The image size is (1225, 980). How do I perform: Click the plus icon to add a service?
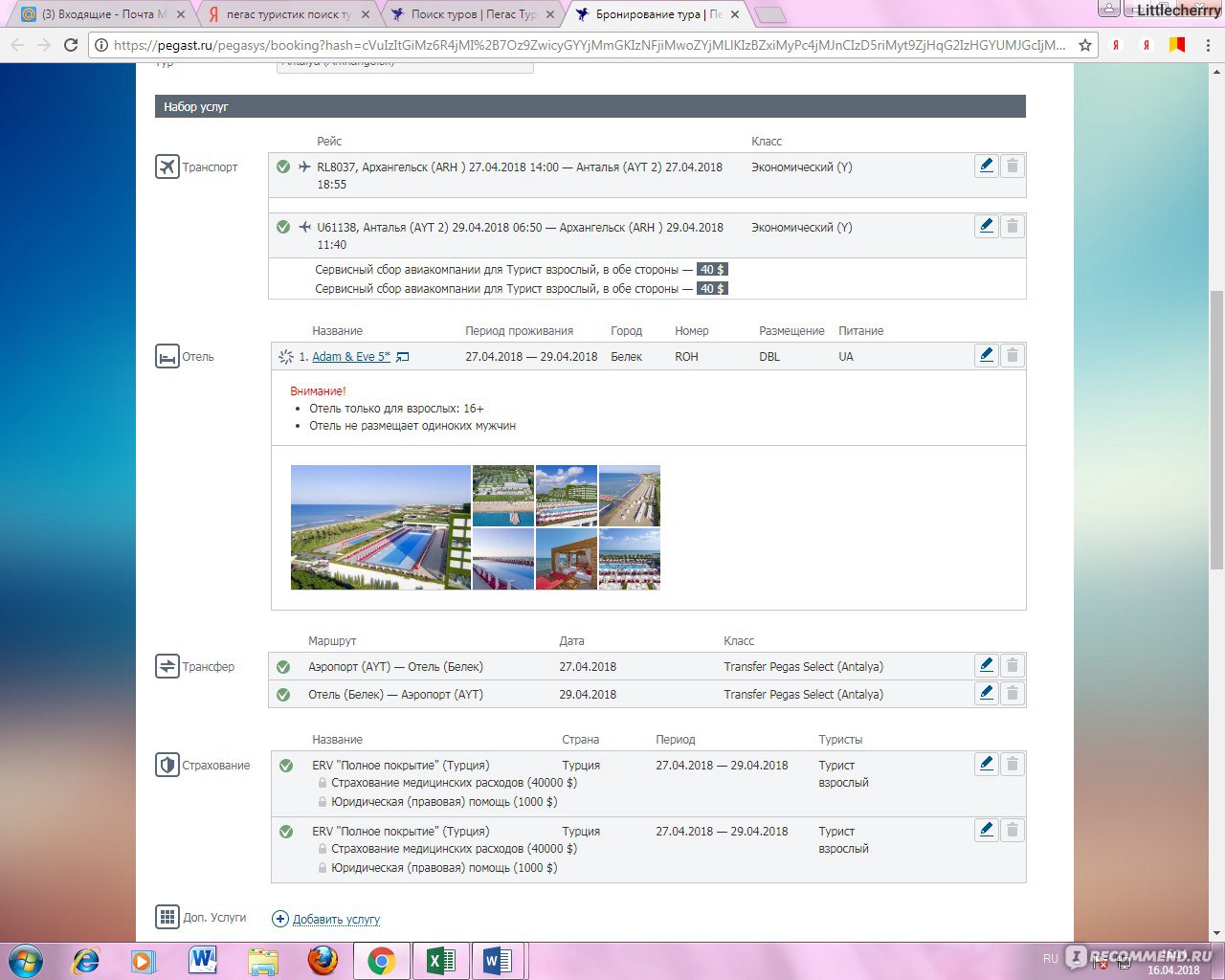(280, 919)
